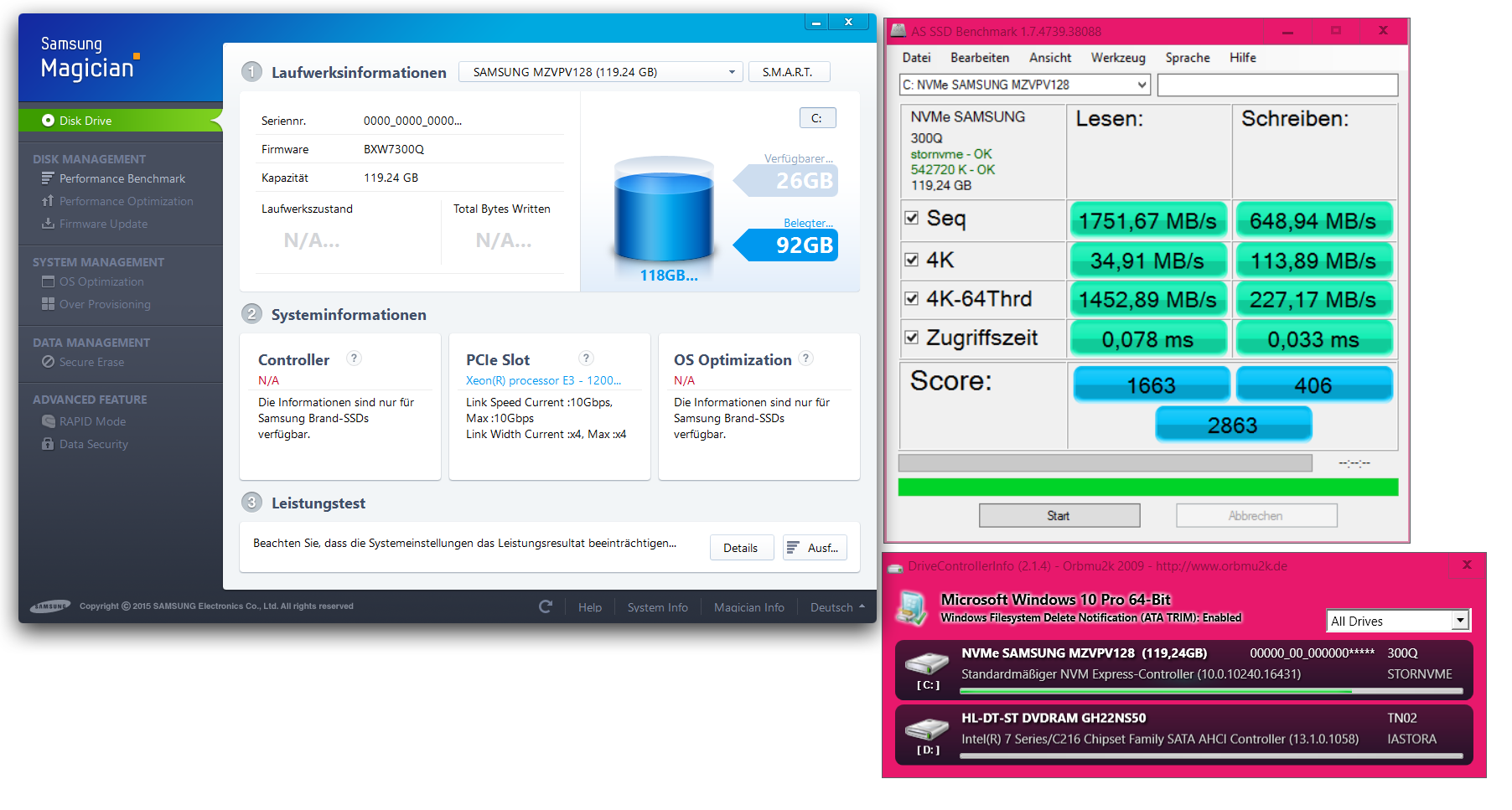Click C: drive icon in DriveControllerInfo
This screenshot has width=1512, height=810.
tap(928, 664)
